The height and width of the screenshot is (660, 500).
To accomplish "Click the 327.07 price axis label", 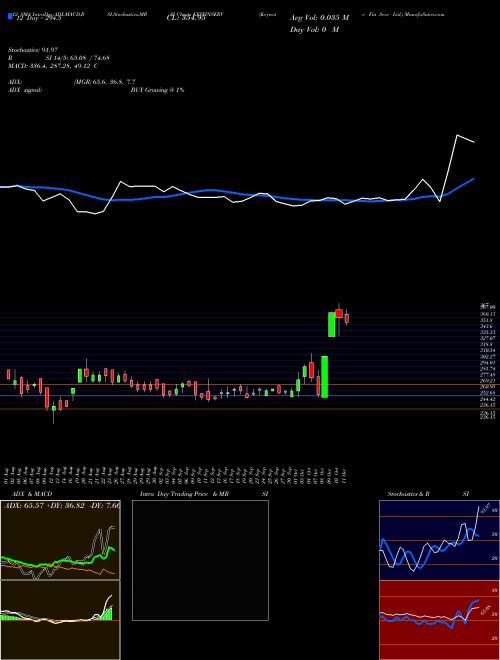I will point(488,338).
